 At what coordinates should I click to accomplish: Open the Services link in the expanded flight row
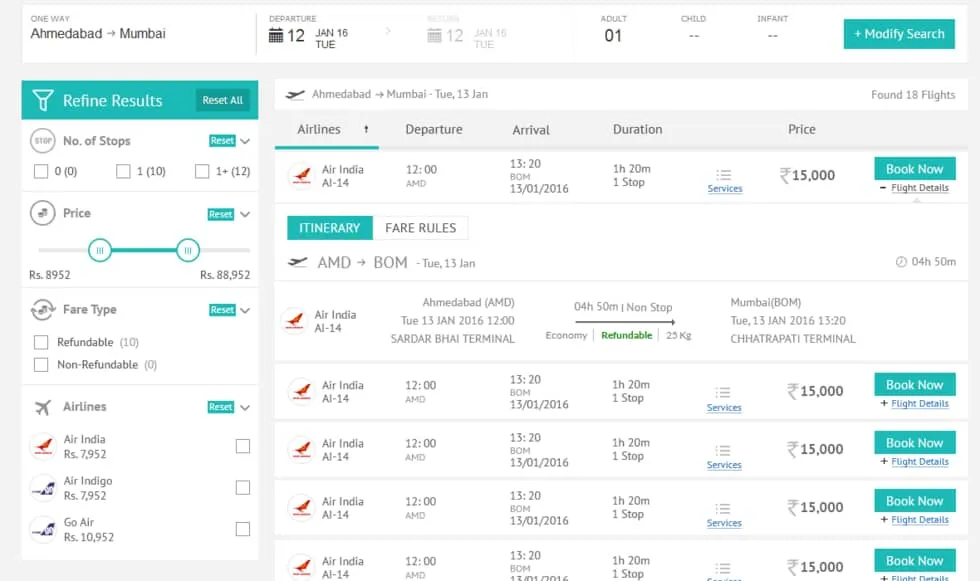(x=725, y=189)
